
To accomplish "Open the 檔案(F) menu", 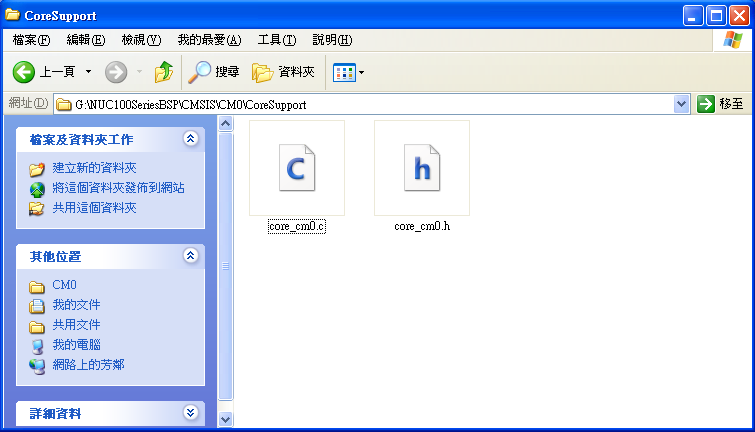I will (x=31, y=40).
